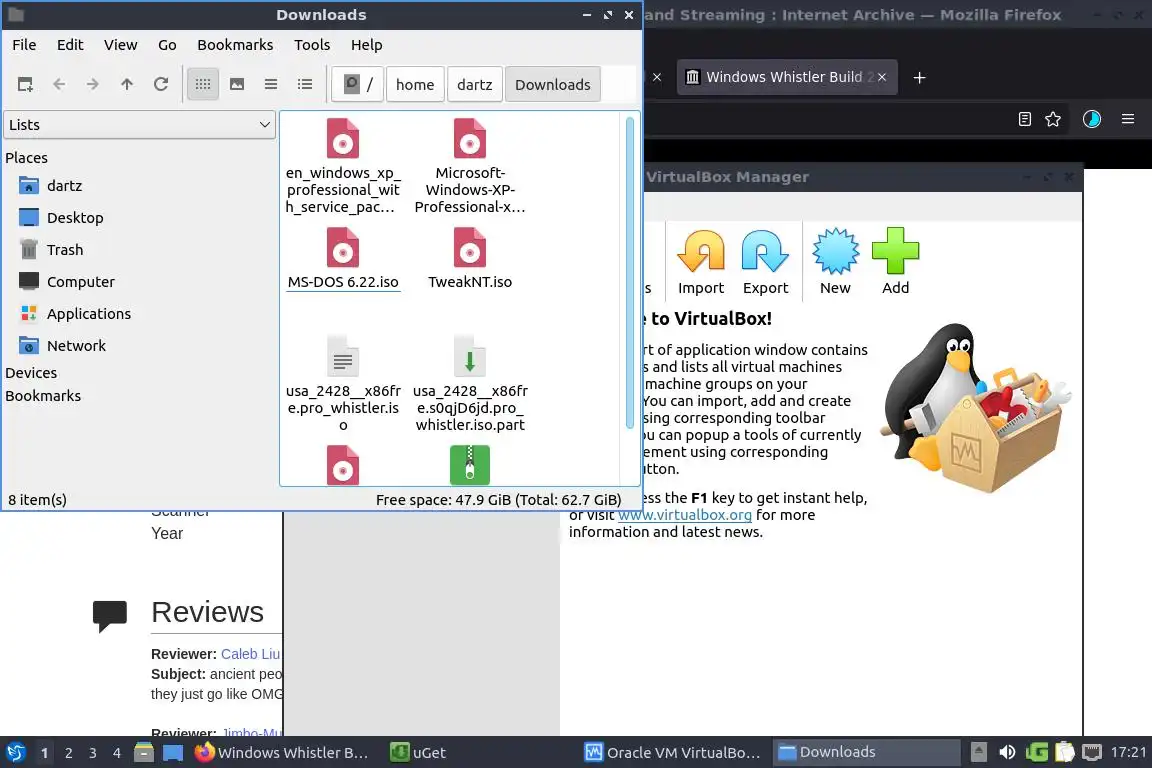Click the file list vertical scrollbar

click(x=630, y=272)
